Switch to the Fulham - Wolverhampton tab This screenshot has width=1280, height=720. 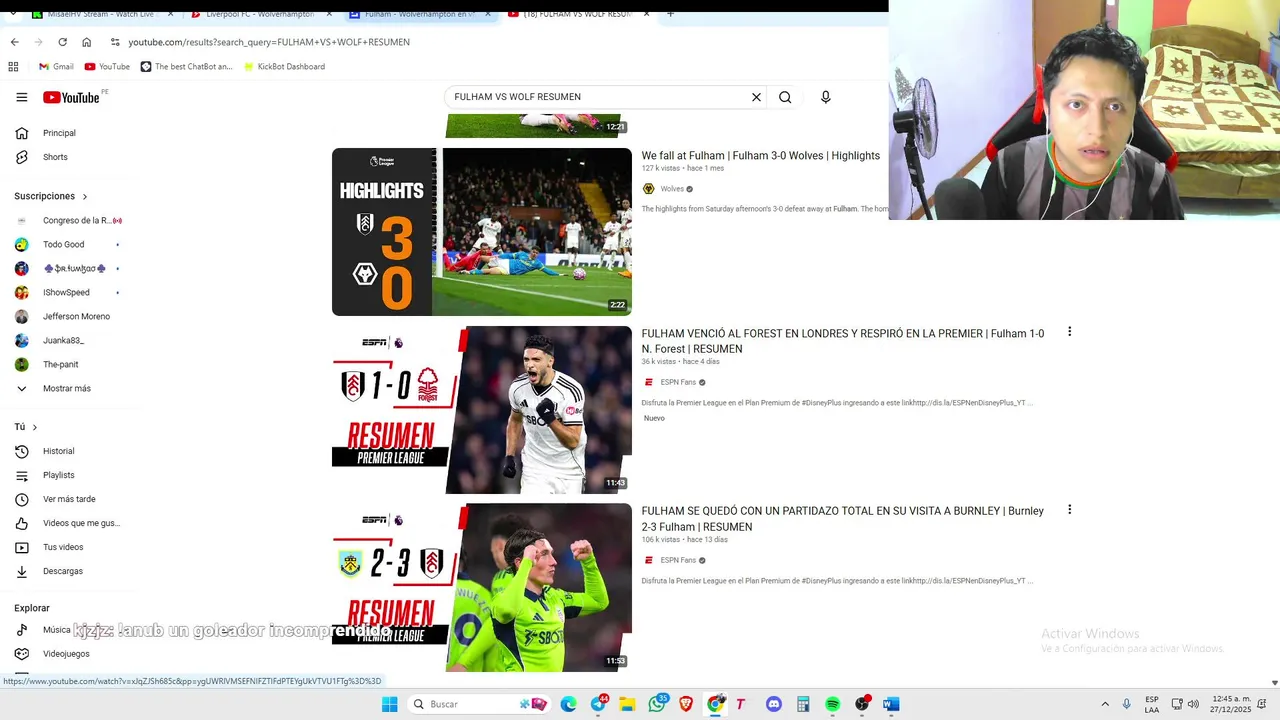click(418, 14)
